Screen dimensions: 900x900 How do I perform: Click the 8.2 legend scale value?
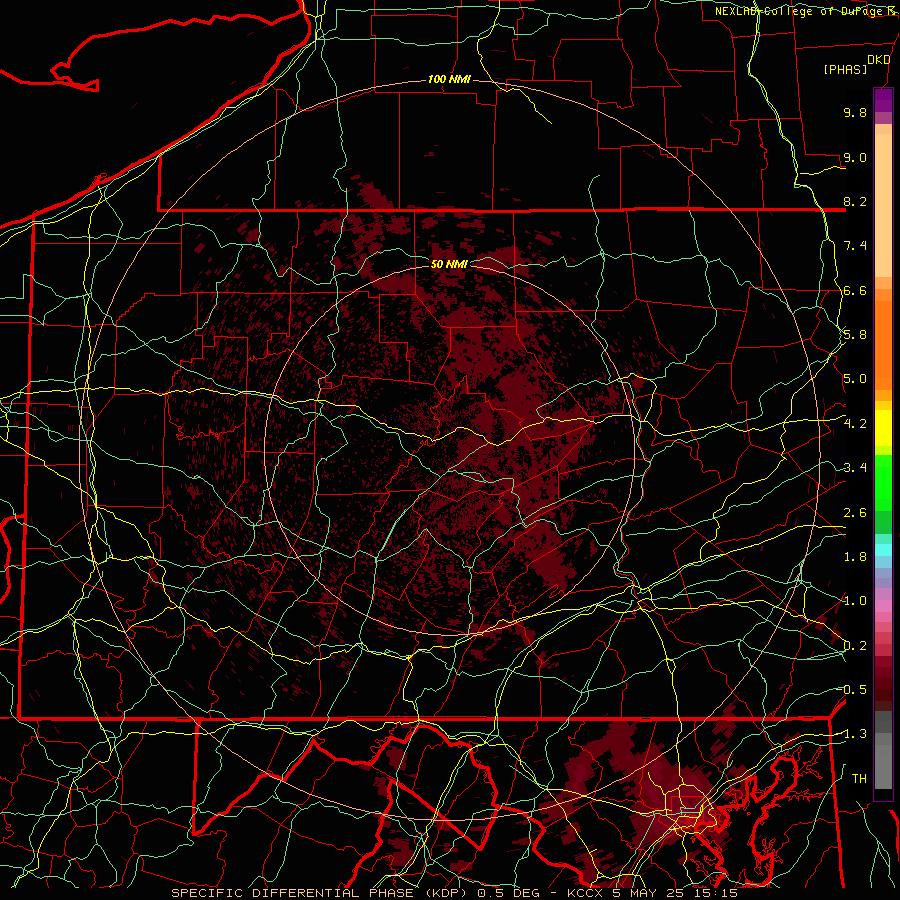[855, 201]
